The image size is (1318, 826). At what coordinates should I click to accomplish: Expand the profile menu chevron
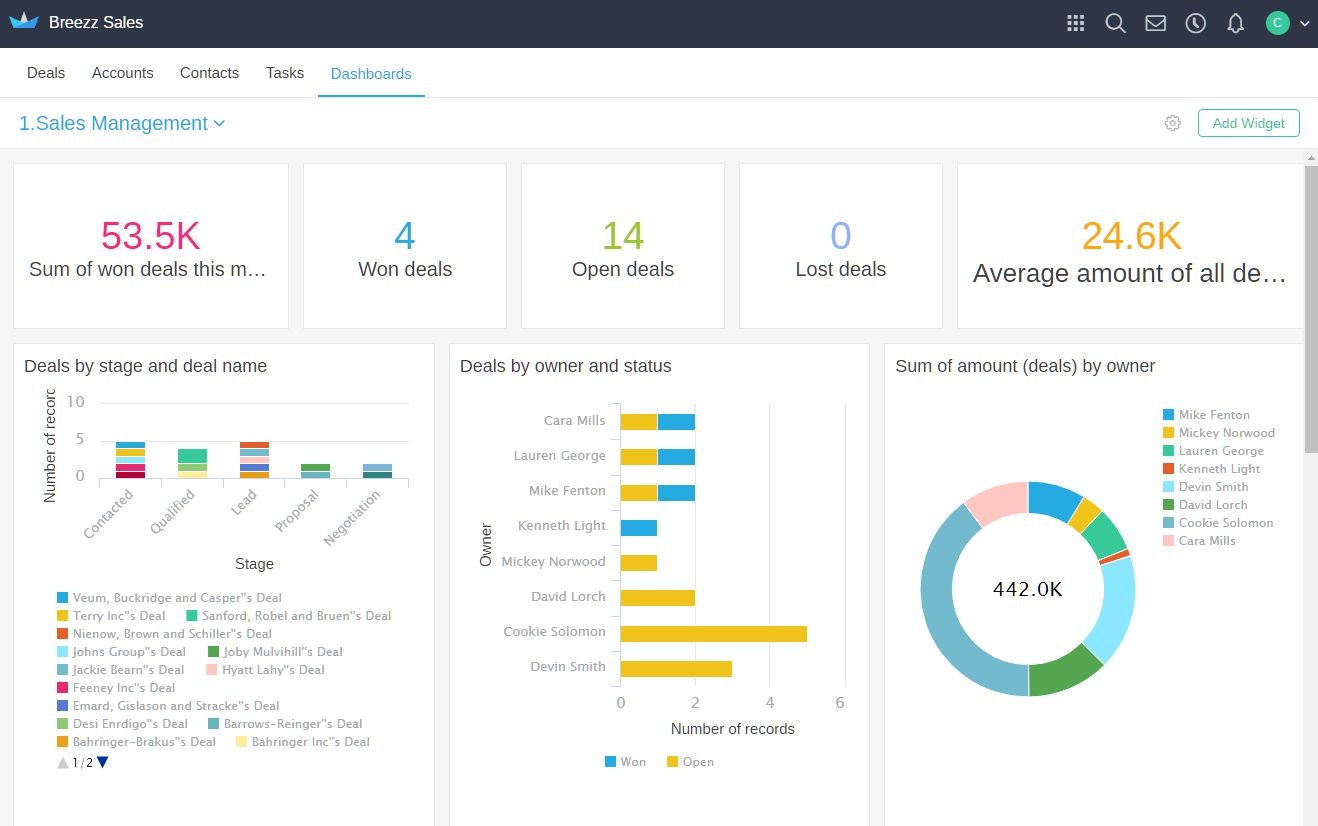pyautogui.click(x=1303, y=22)
